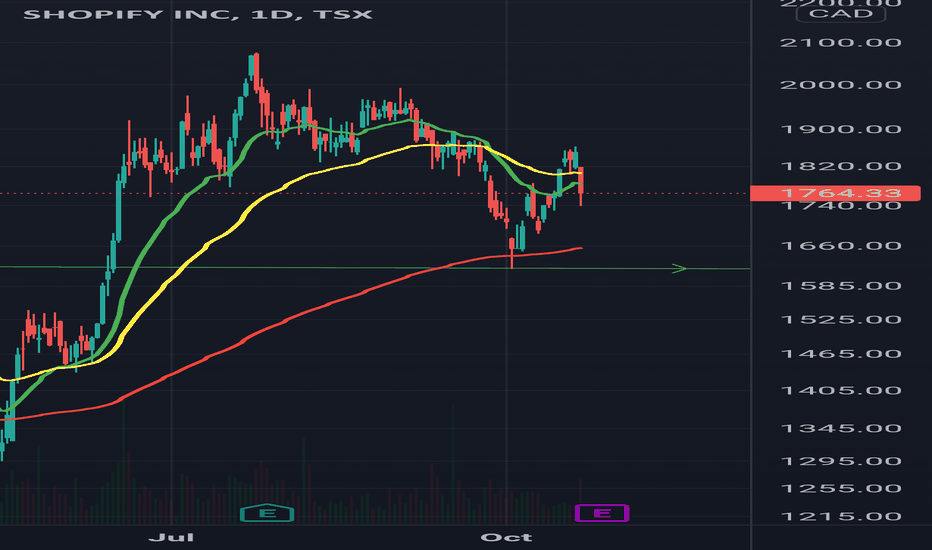Click the 2100.00 price axis label
Viewport: 932px width, 550px height.
point(840,43)
